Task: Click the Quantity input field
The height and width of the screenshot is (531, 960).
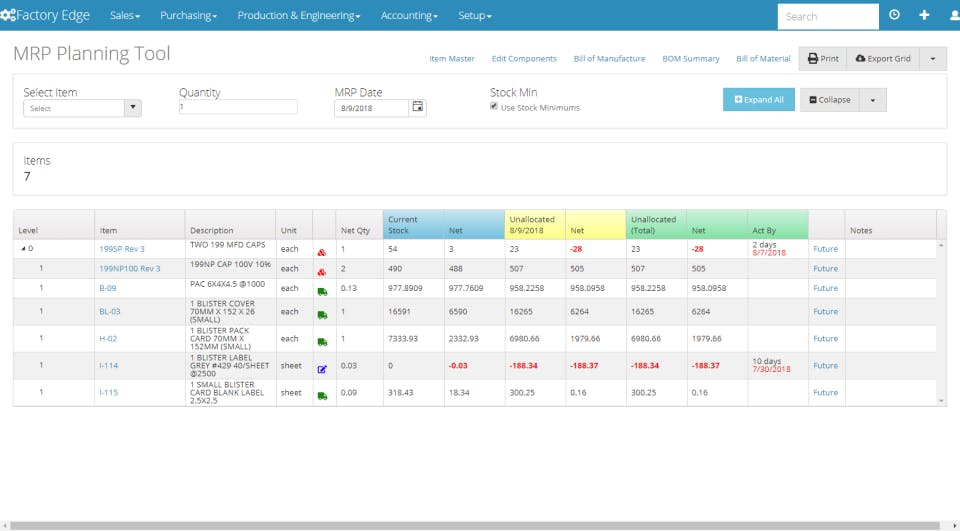Action: (238, 107)
